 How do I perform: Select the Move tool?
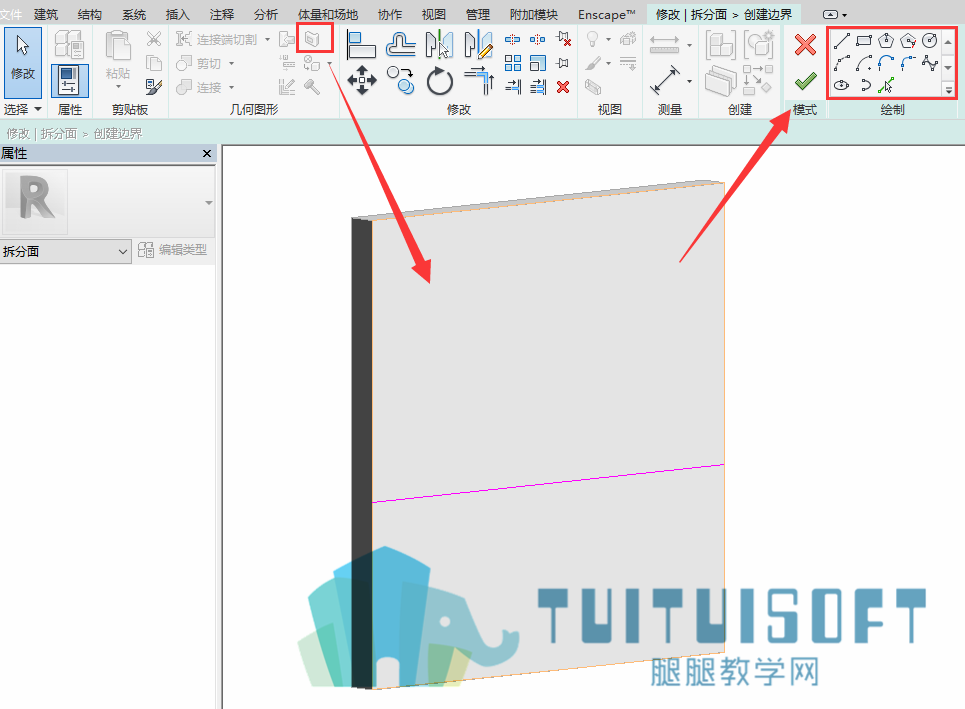pos(362,81)
